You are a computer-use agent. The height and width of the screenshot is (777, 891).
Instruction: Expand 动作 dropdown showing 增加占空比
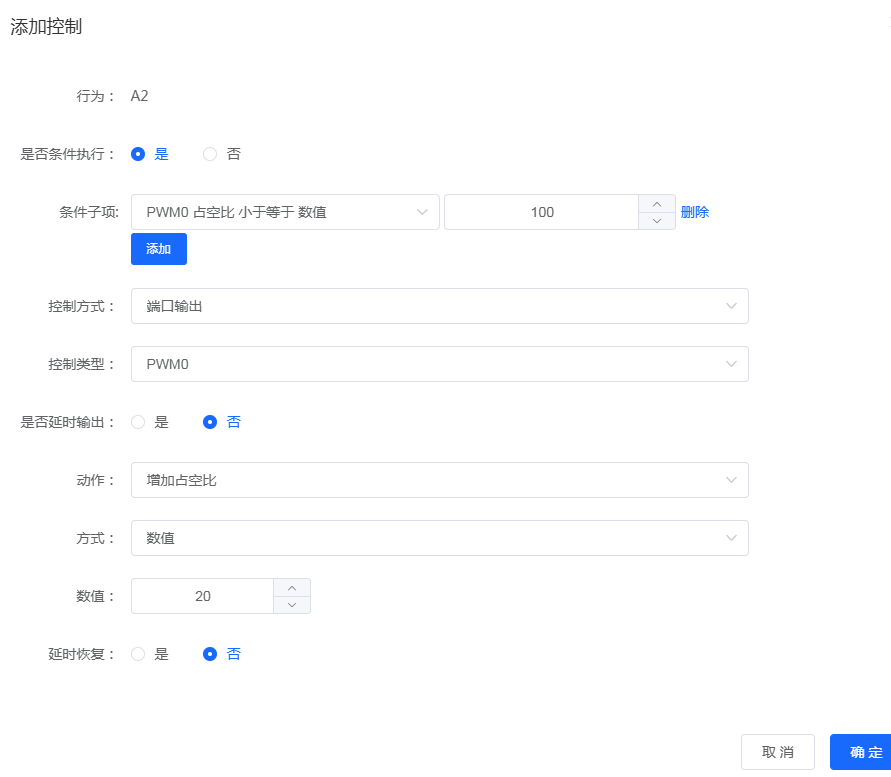(439, 480)
